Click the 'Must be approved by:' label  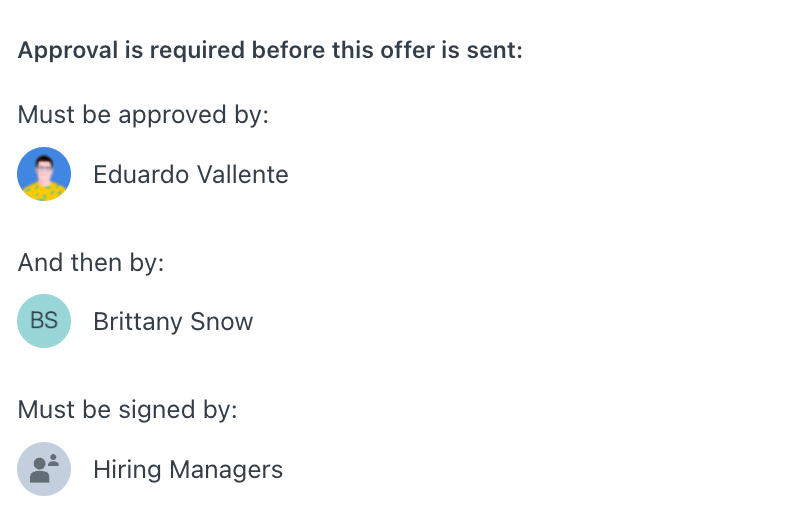143,114
